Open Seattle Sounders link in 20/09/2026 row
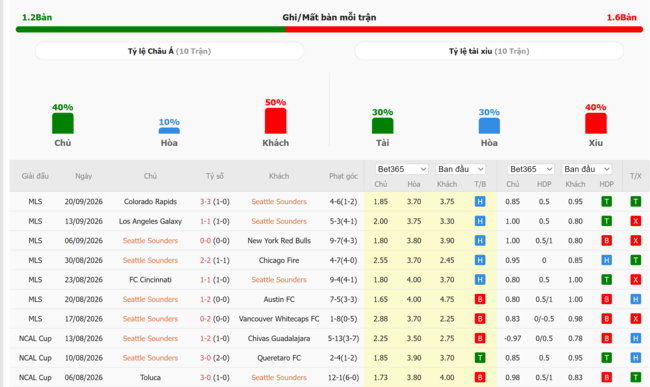 (279, 202)
